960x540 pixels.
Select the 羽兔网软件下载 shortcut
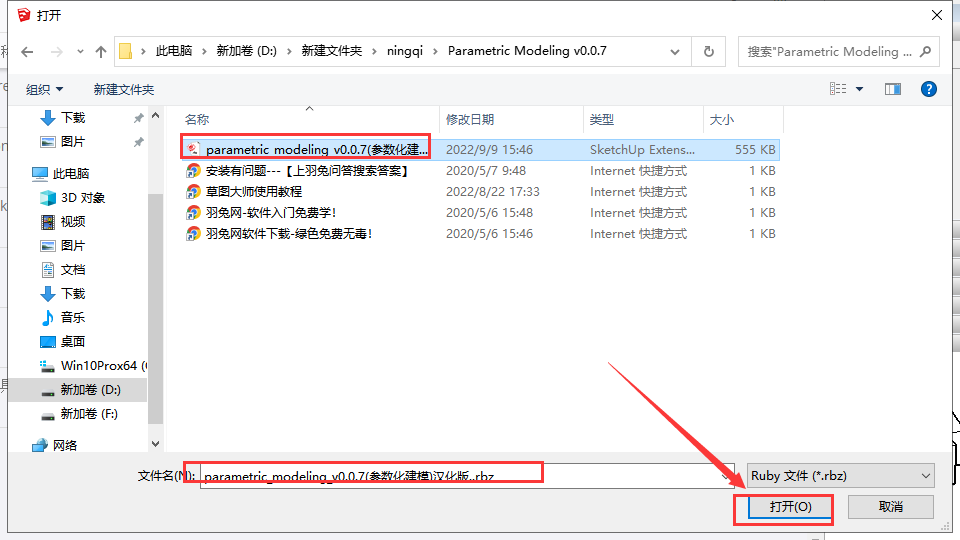pyautogui.click(x=289, y=233)
